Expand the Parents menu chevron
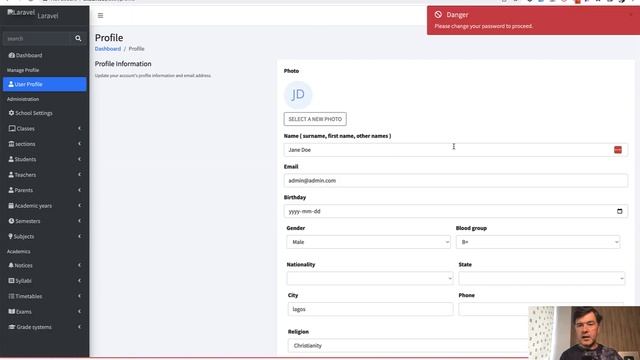Viewport: 640px width, 360px height. [79, 190]
